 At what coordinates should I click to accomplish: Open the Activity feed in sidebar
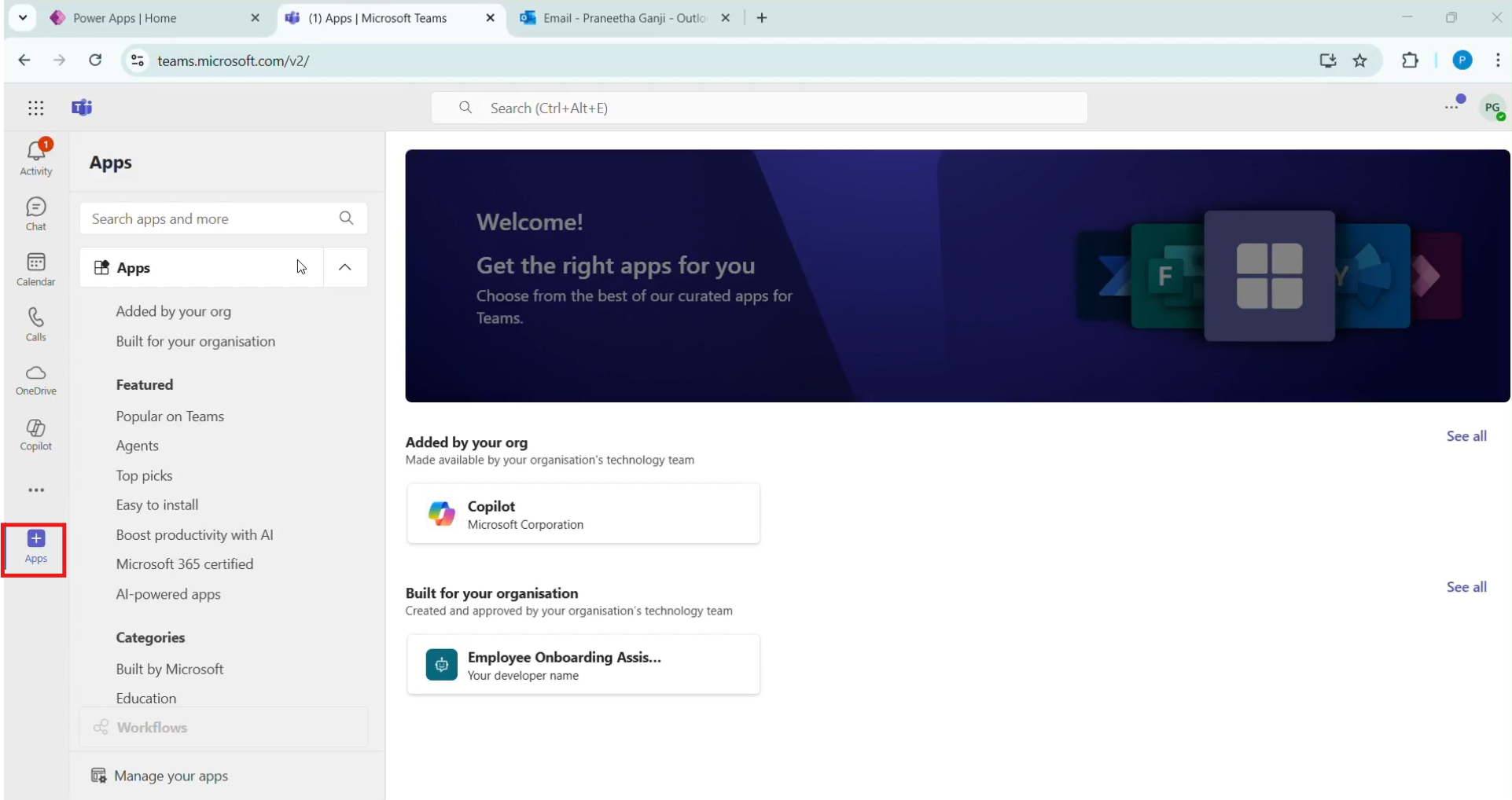click(36, 157)
